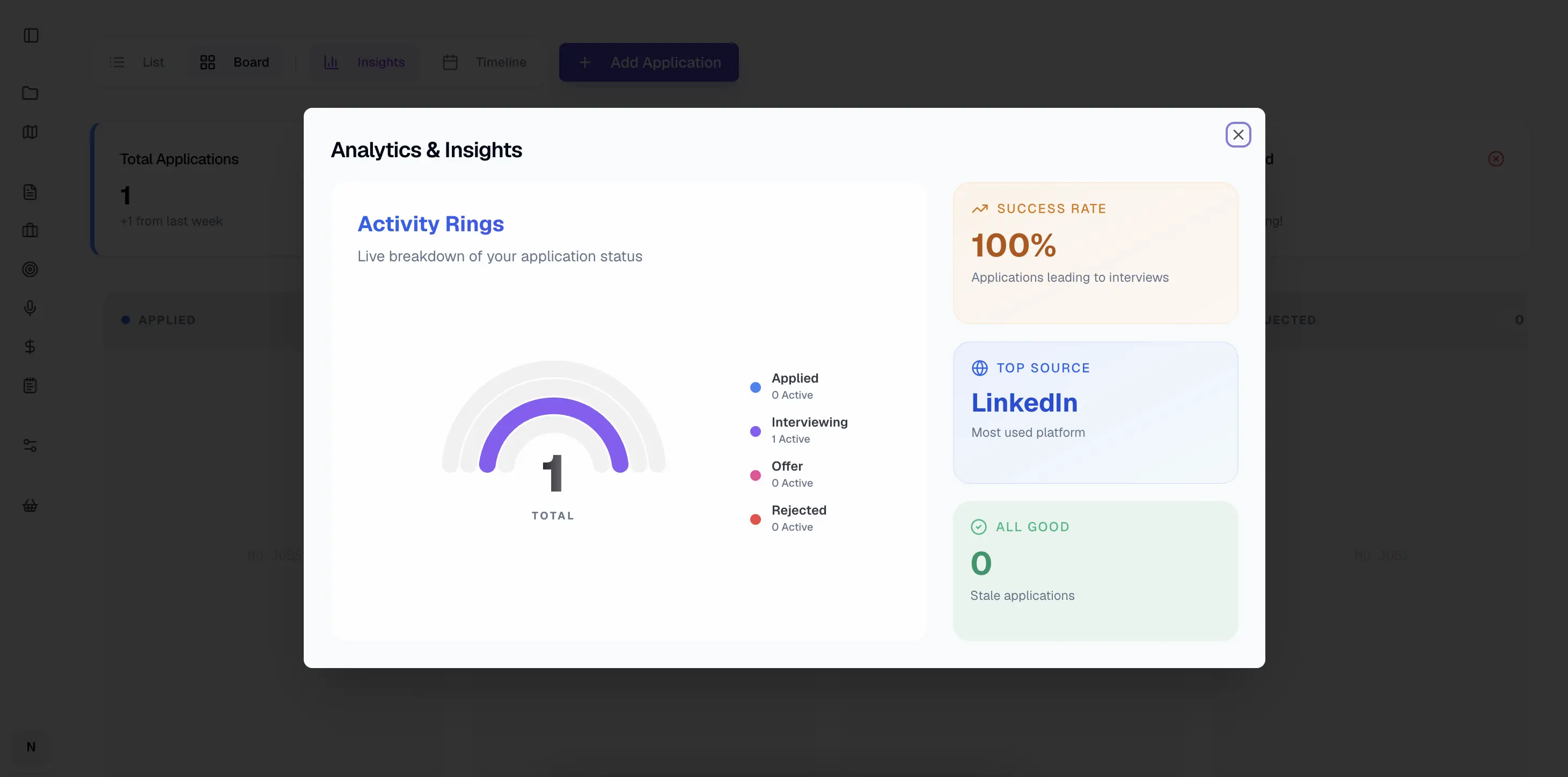1568x777 pixels.
Task: Click the map icon in sidebar
Action: [30, 132]
